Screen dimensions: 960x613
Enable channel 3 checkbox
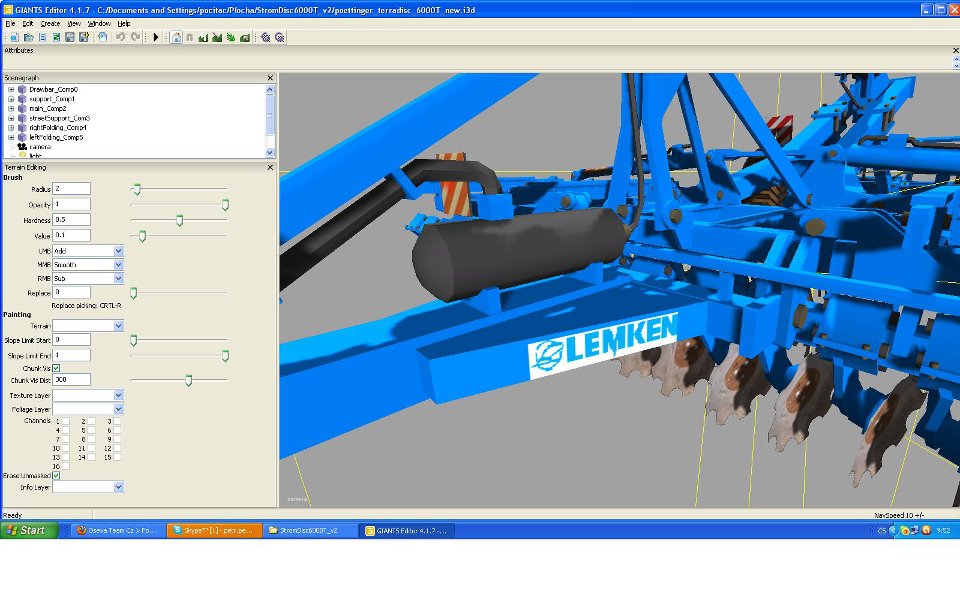pyautogui.click(x=117, y=421)
